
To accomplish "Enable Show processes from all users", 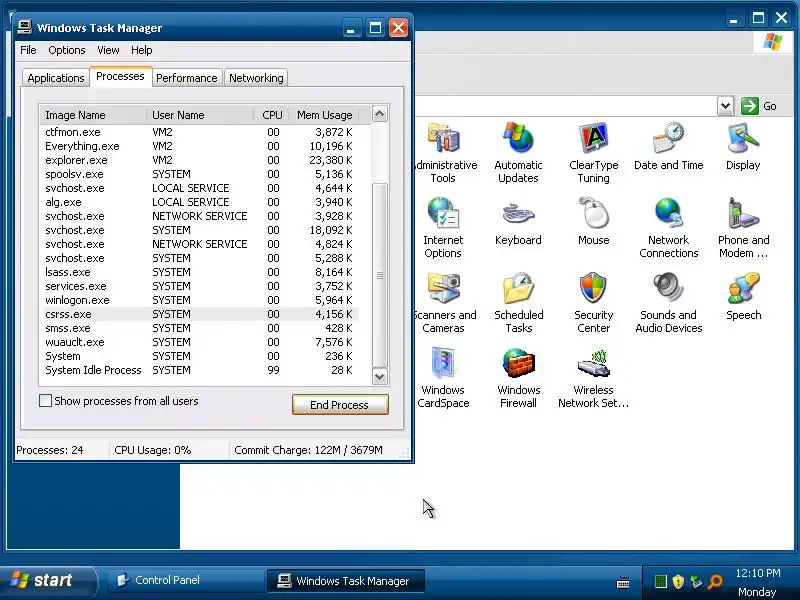I will 45,401.
